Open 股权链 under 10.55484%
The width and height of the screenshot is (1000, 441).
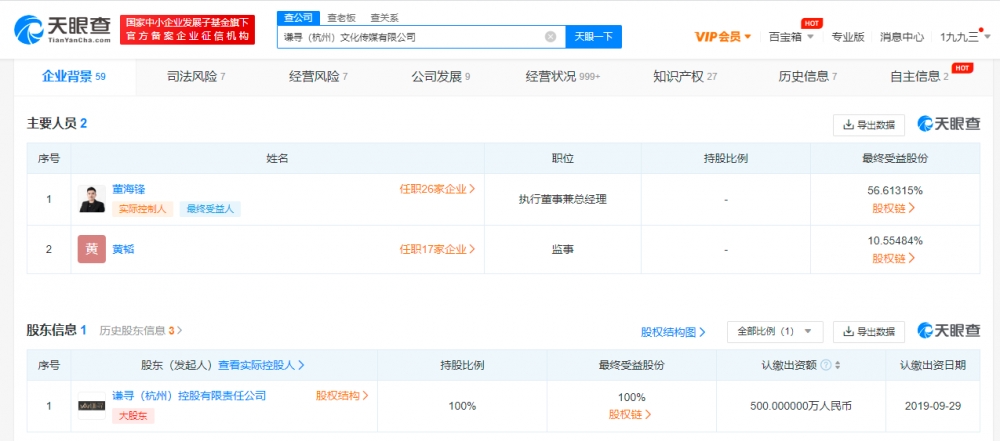coord(894,258)
